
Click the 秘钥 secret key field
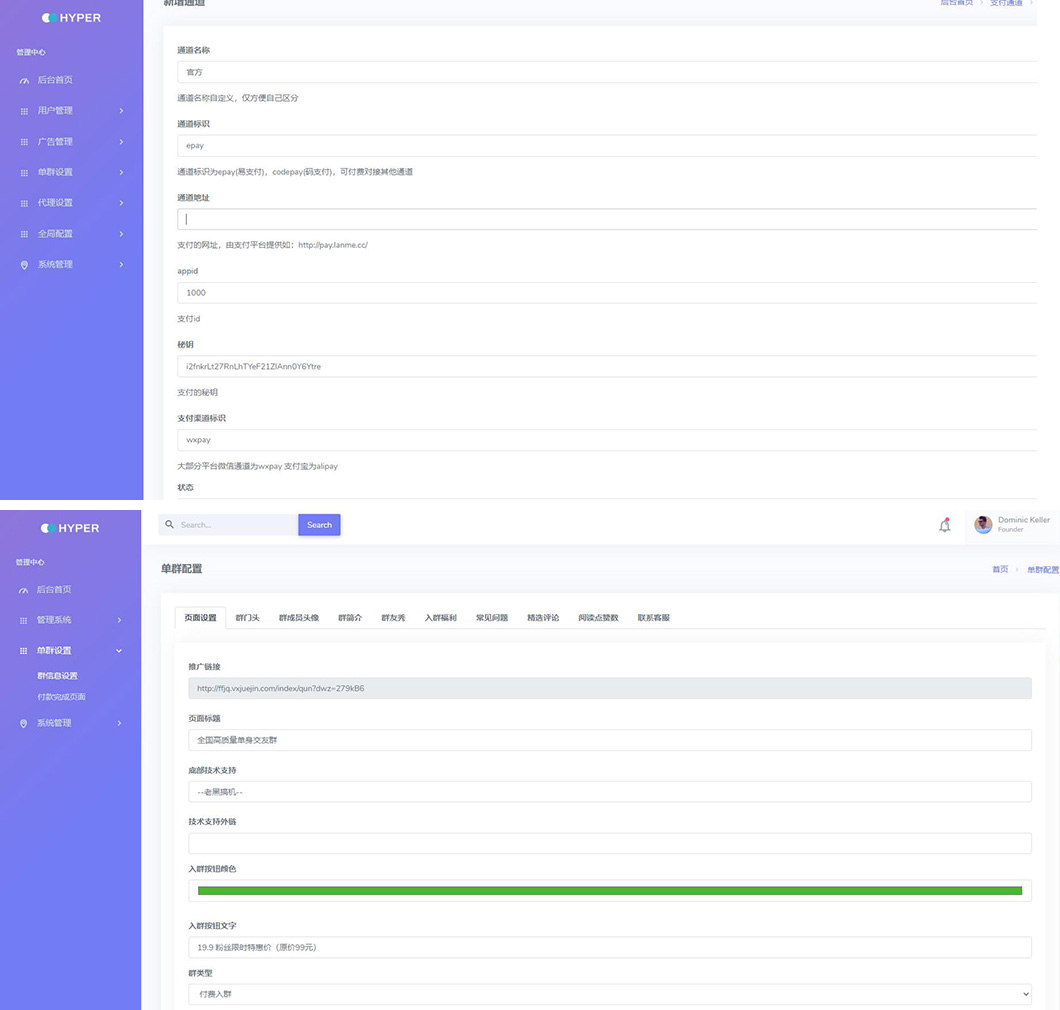(x=607, y=366)
